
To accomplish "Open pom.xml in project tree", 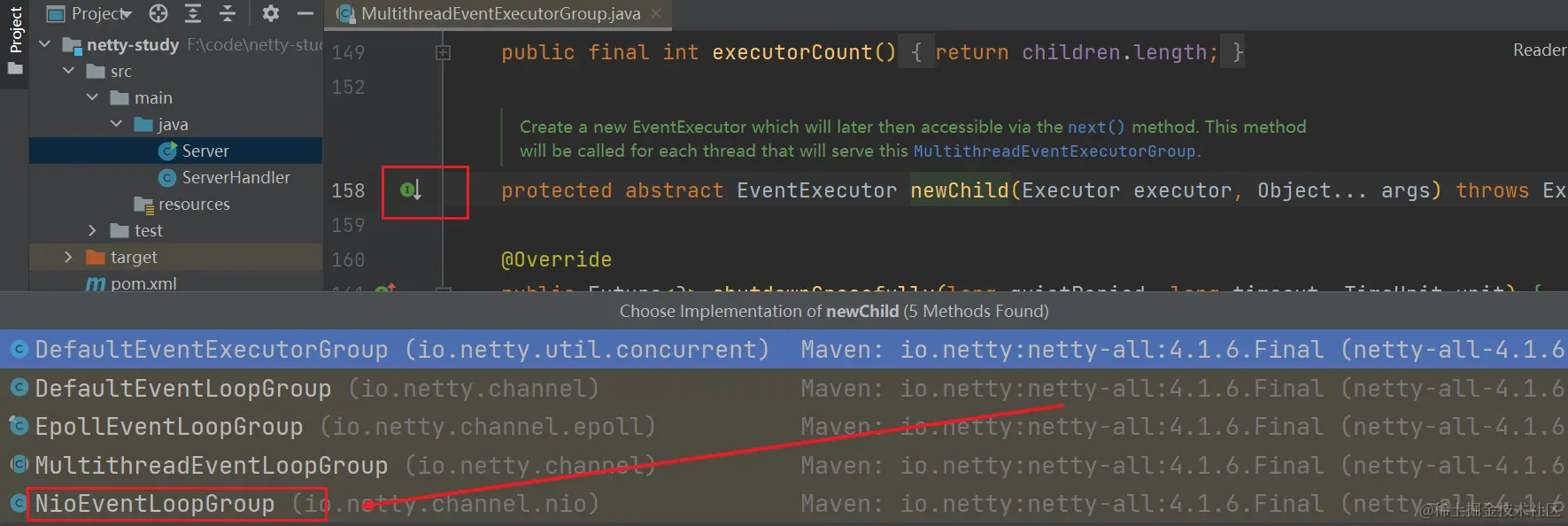I will click(176, 283).
